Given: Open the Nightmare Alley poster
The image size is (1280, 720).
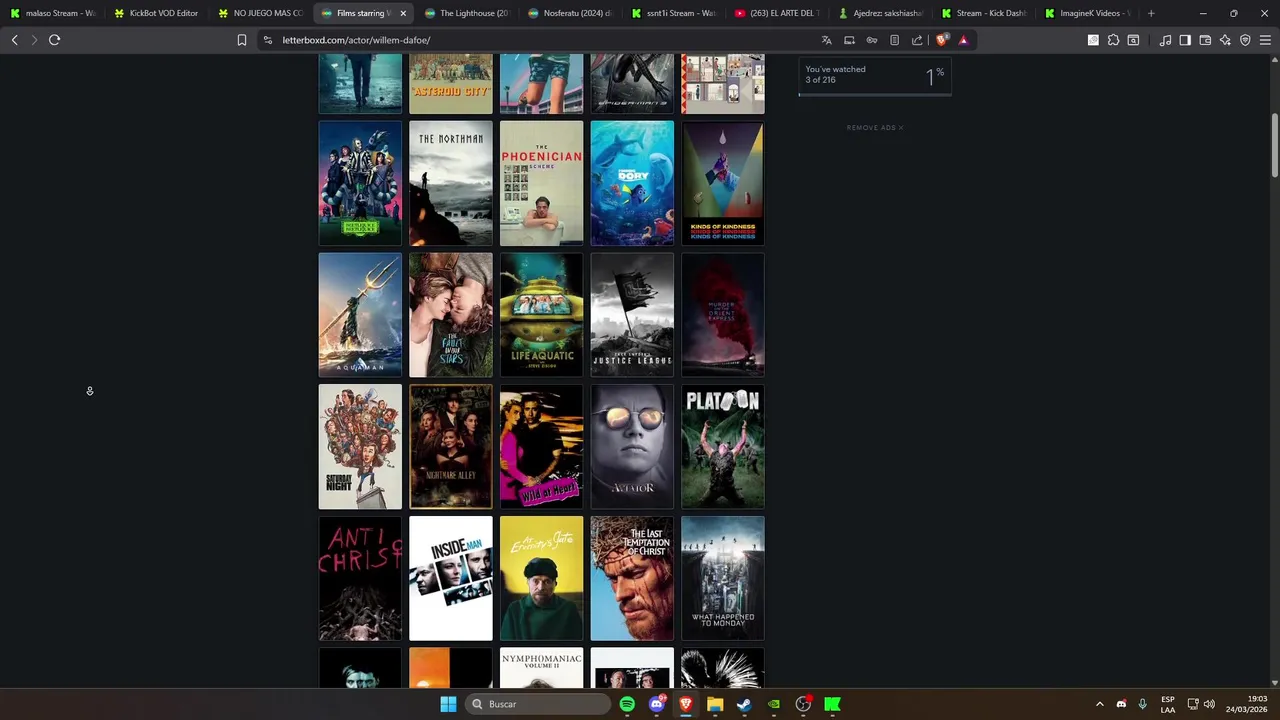Looking at the screenshot, I should pos(451,447).
